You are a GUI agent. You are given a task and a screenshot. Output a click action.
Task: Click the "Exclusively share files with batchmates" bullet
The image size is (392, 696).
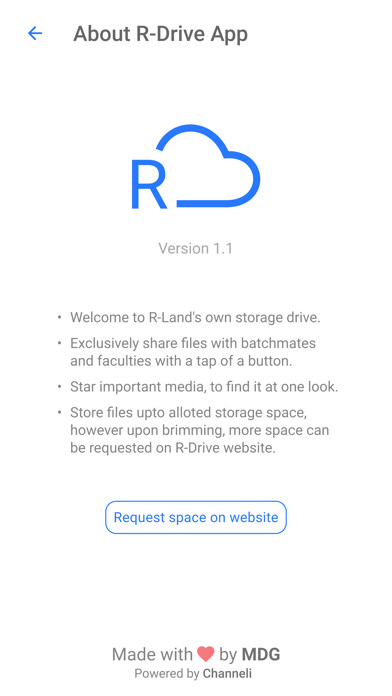(x=193, y=352)
